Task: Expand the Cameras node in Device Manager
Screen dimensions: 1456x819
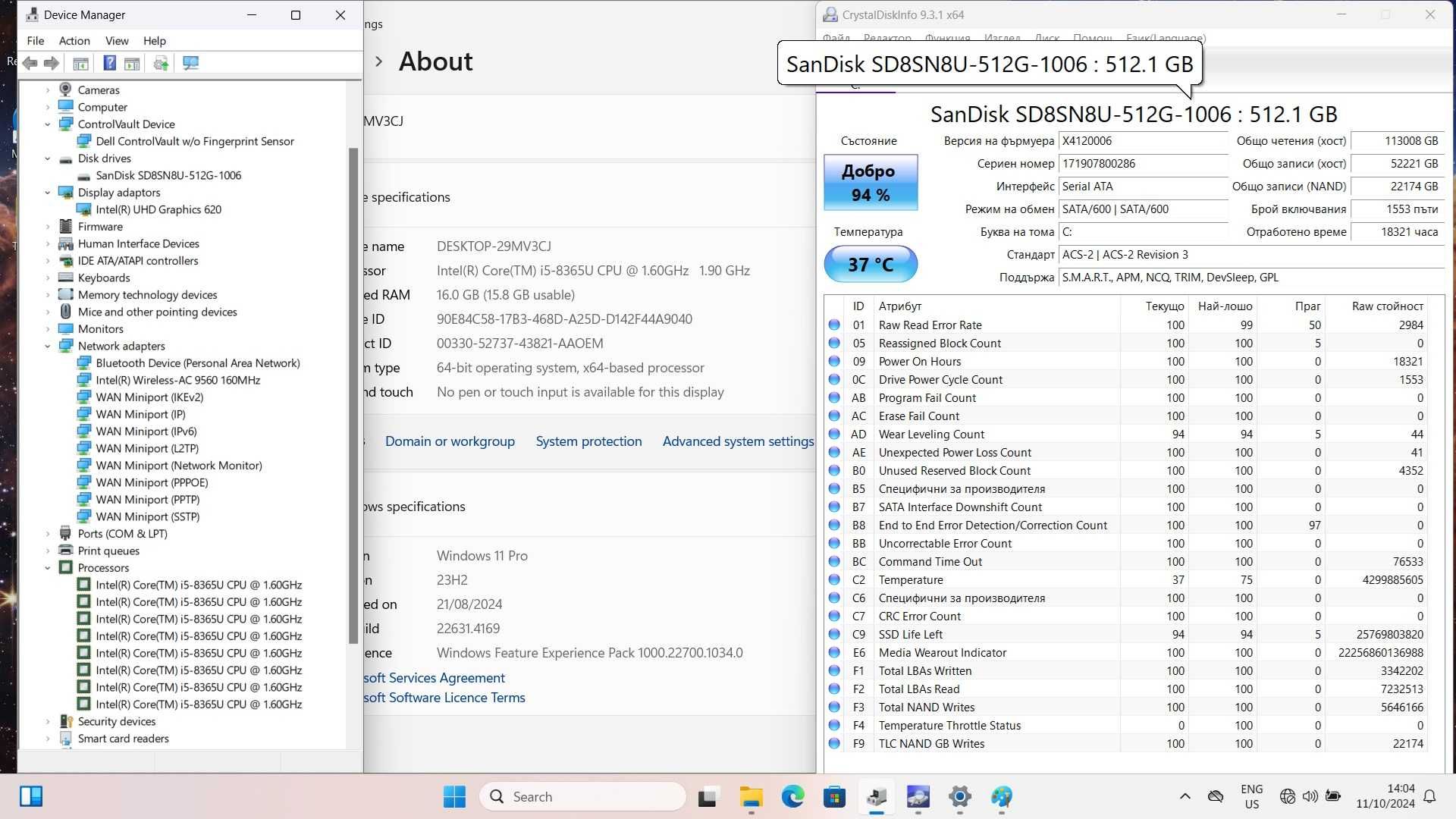Action: tap(48, 90)
